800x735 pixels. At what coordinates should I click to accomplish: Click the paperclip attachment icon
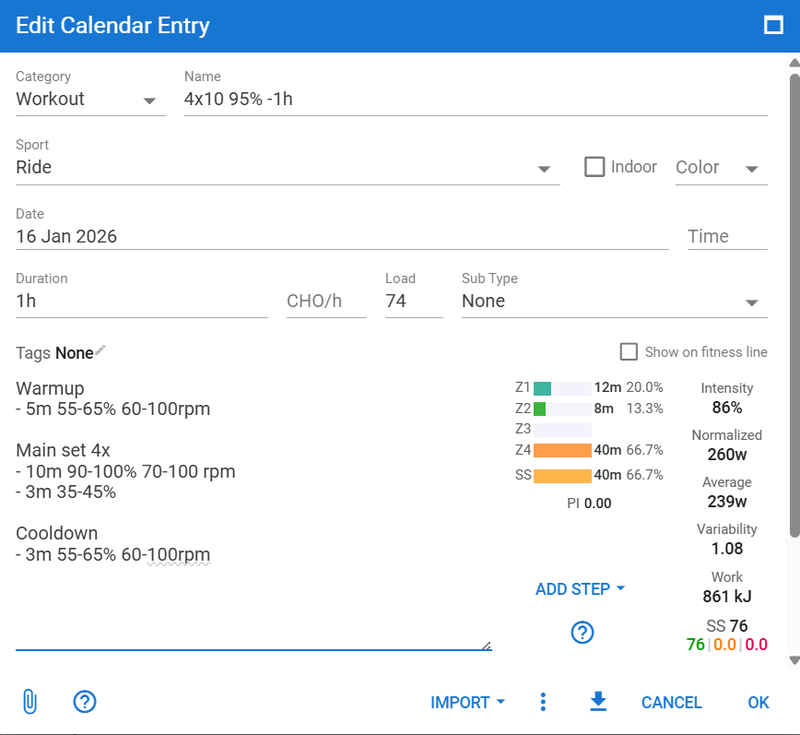[x=29, y=702]
